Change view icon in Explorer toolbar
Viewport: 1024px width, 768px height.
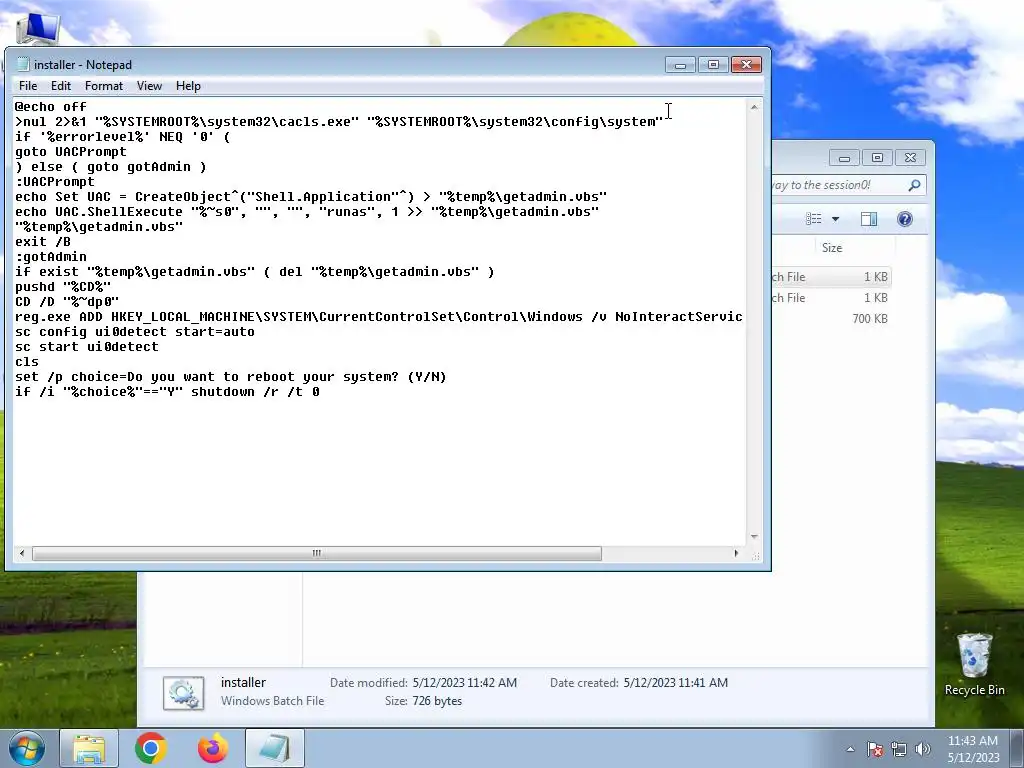[814, 219]
